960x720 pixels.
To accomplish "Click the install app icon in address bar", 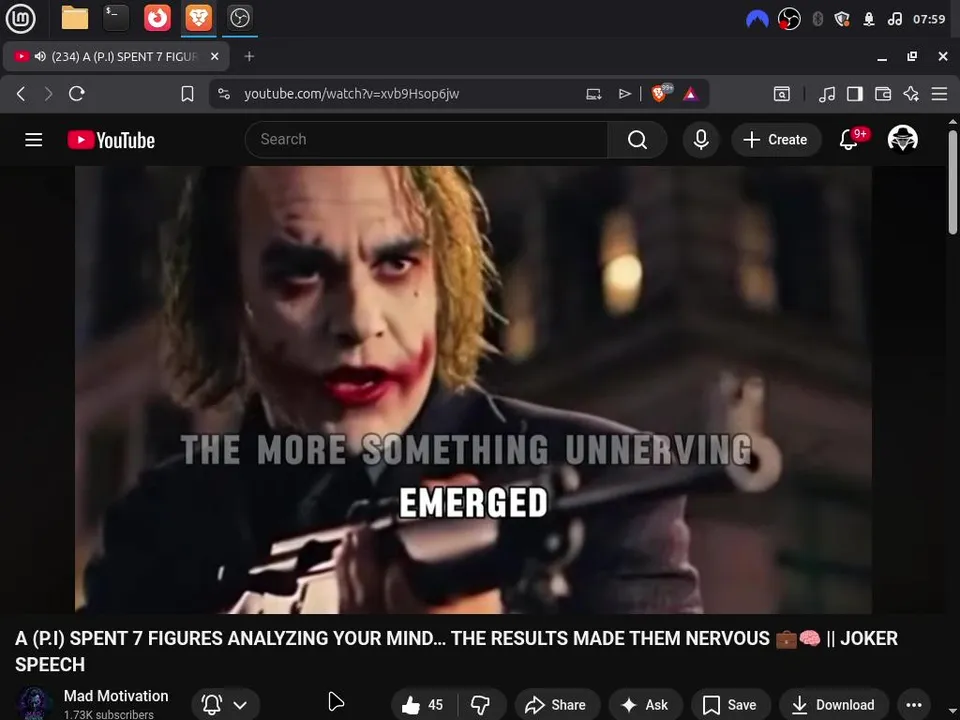I will 593,94.
